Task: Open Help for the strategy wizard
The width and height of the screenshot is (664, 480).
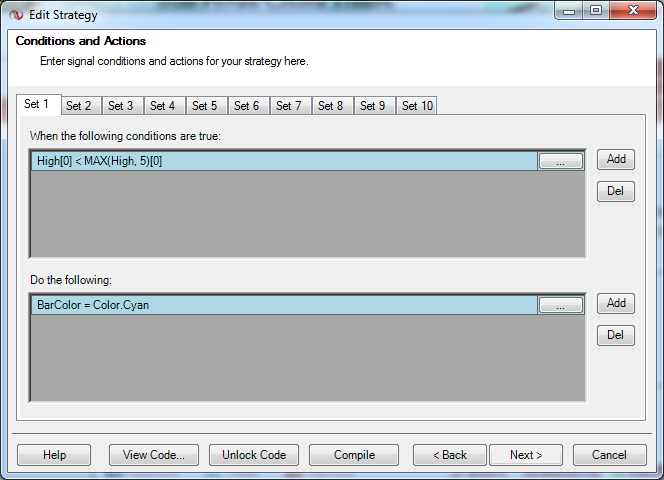Action: (54, 455)
